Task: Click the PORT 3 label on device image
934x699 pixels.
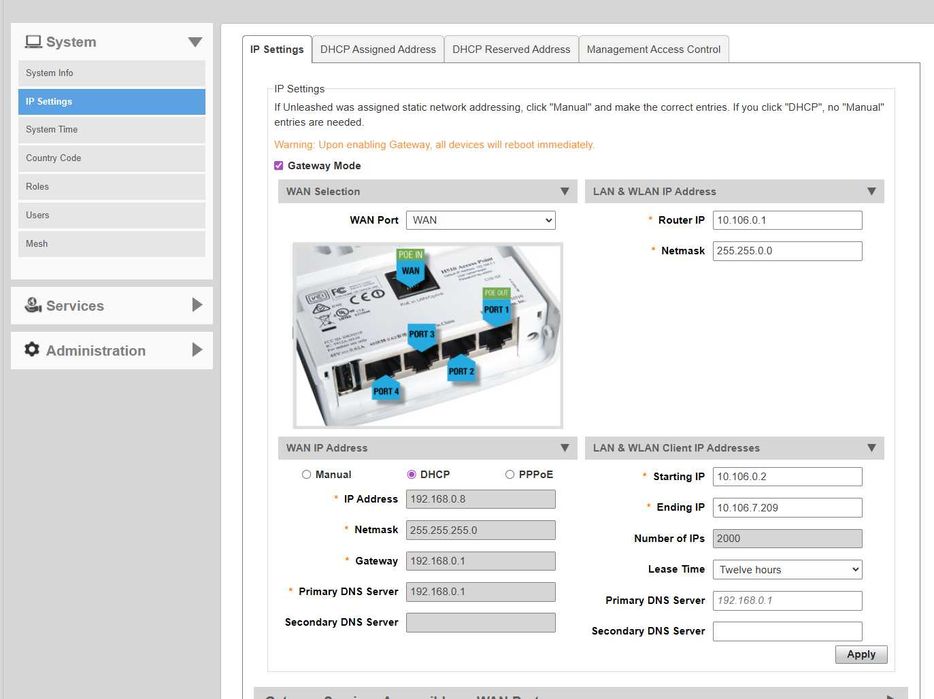Action: [422, 334]
